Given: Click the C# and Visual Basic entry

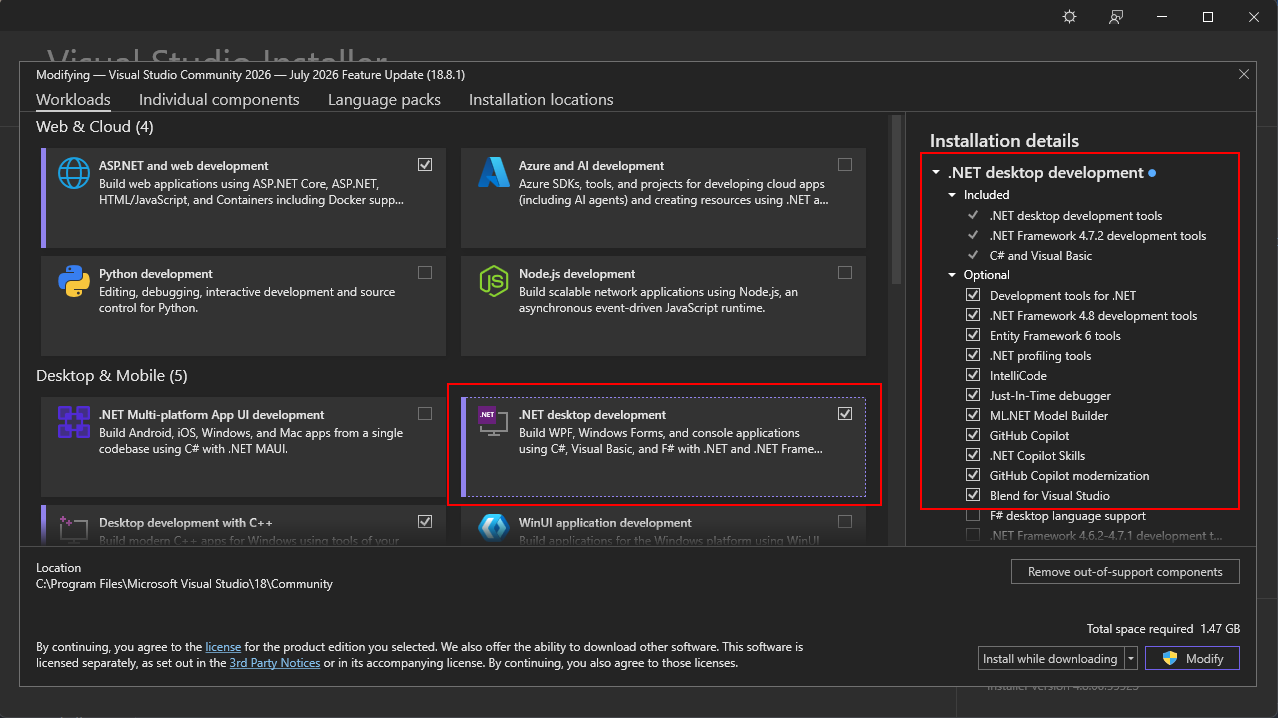Looking at the screenshot, I should click(1041, 256).
